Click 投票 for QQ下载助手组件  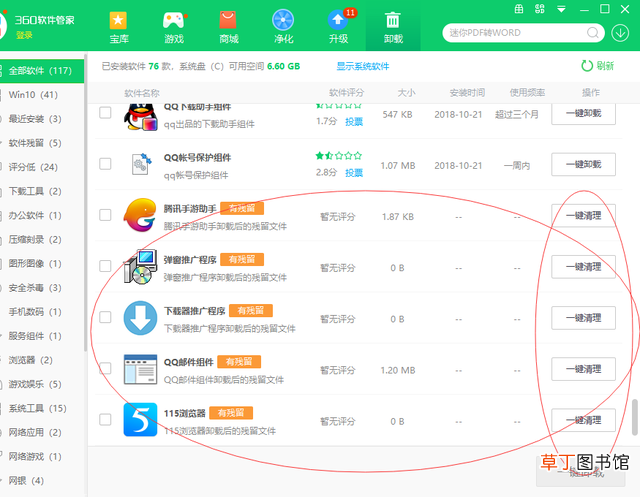[354, 122]
